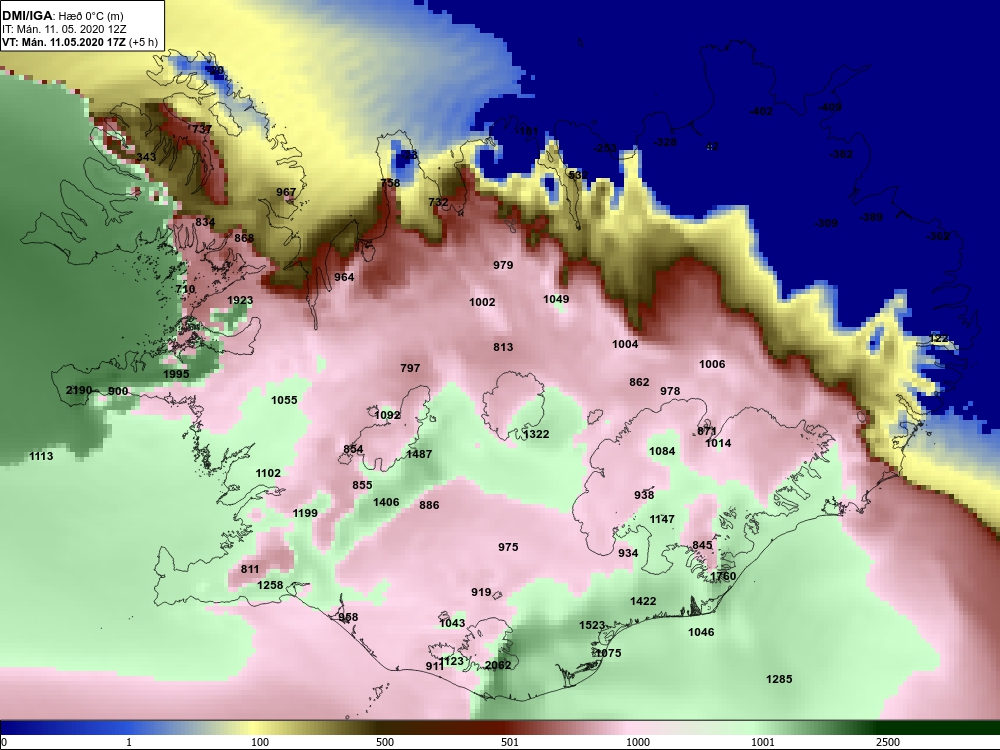Click the map value 964
The image size is (1000, 750).
click(x=344, y=277)
